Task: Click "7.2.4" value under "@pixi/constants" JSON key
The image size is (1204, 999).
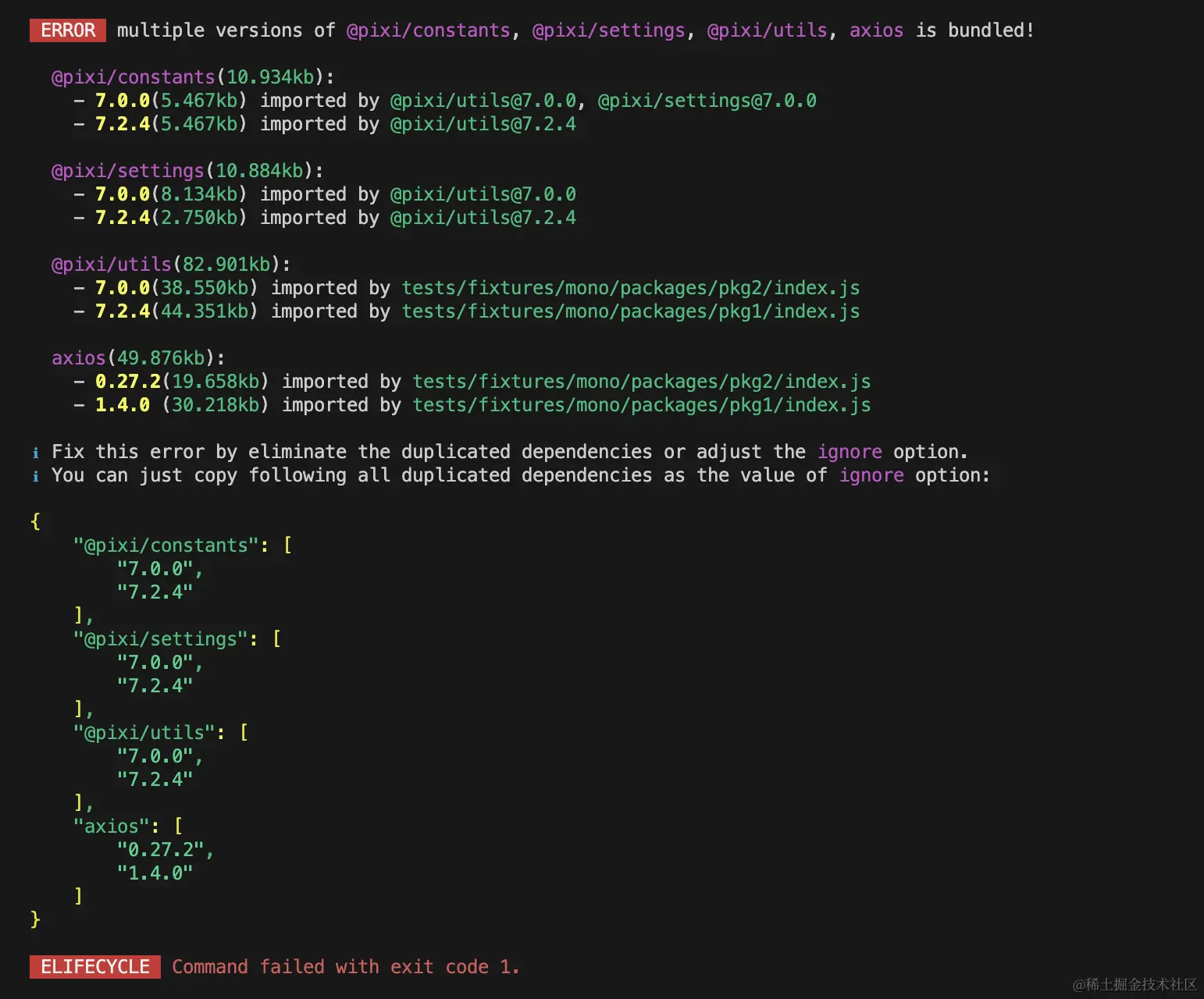Action: click(x=155, y=592)
